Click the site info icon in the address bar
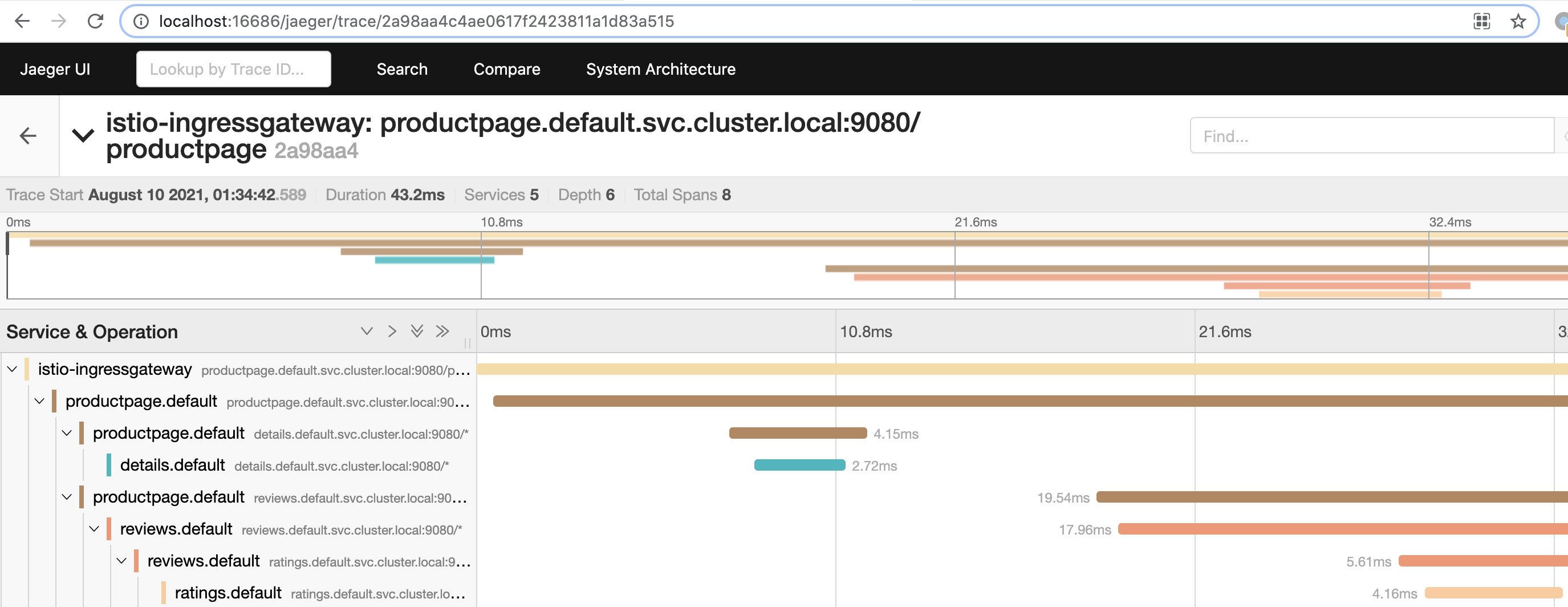This screenshot has height=607, width=1568. [x=141, y=21]
